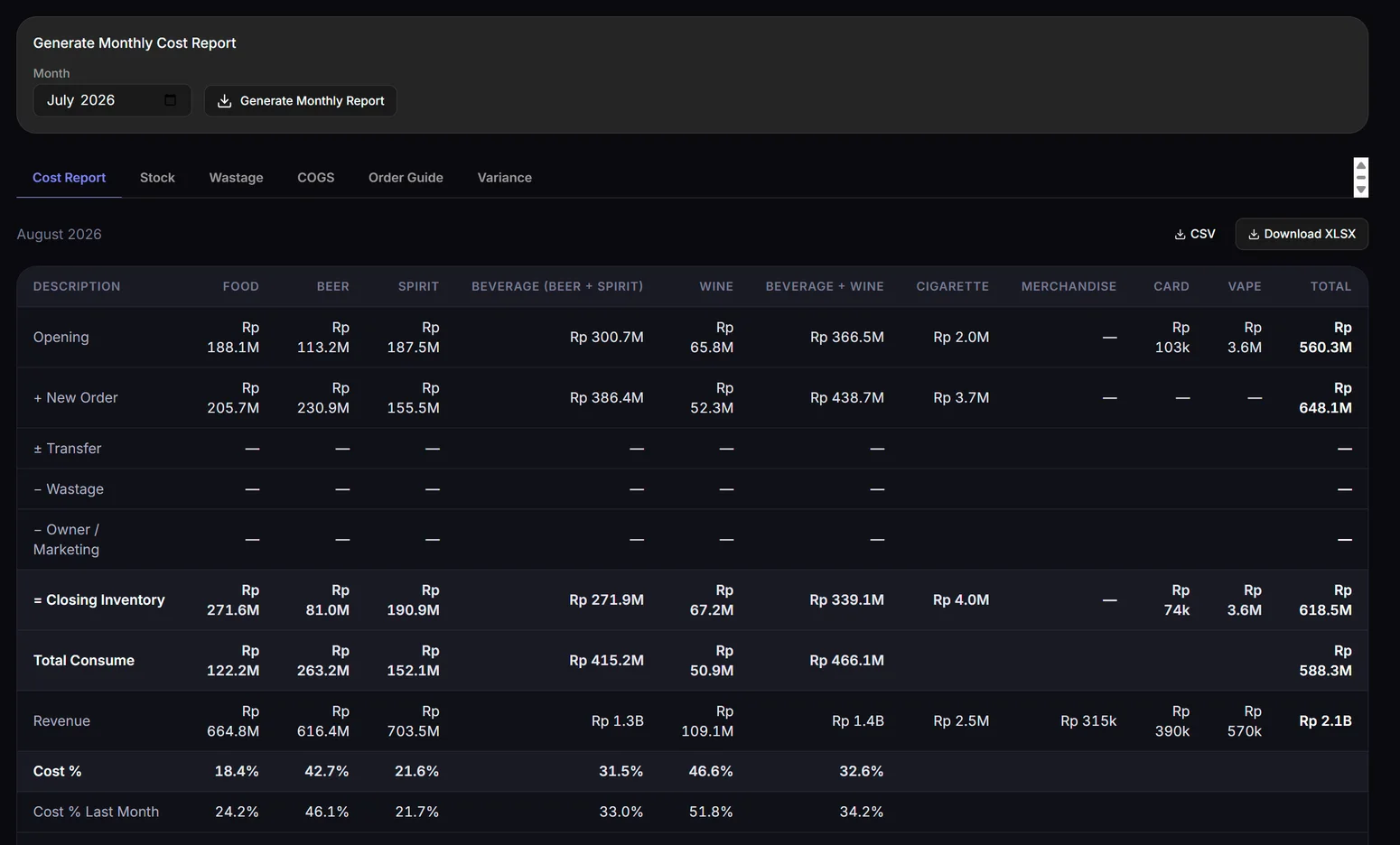Screen dimensions: 1400x845
Task: Export the report as CSV
Action: pos(1194,234)
